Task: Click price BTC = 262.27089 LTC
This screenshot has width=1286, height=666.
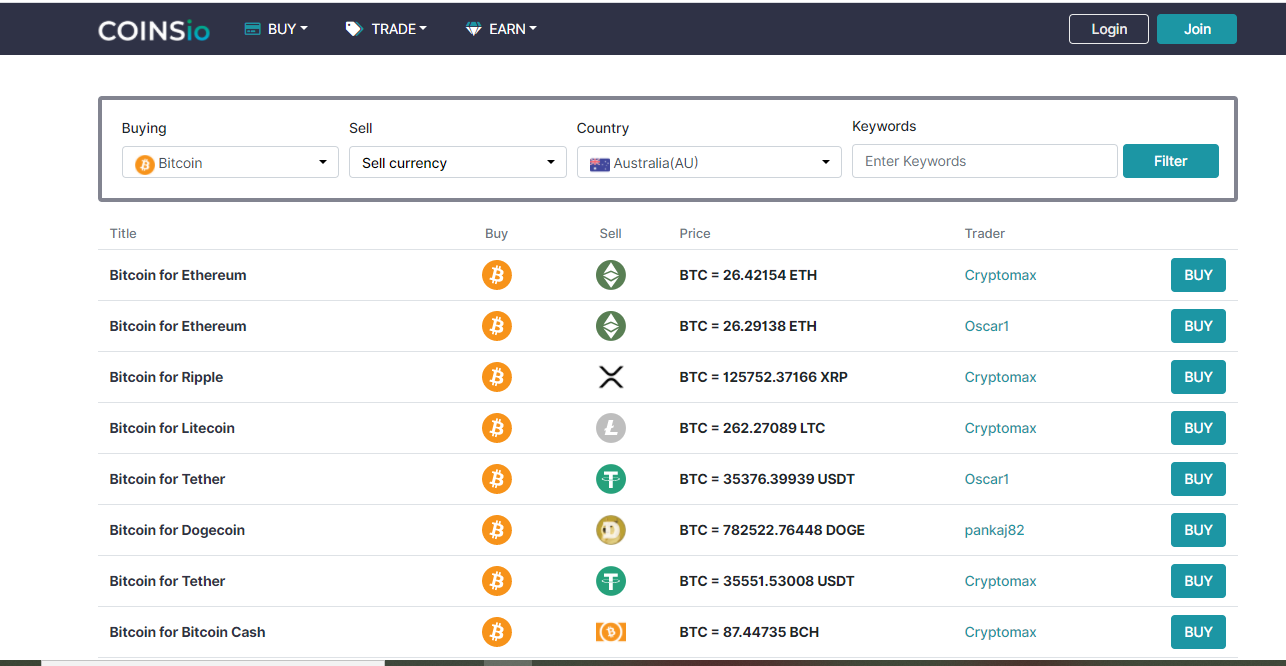Action: 752,428
